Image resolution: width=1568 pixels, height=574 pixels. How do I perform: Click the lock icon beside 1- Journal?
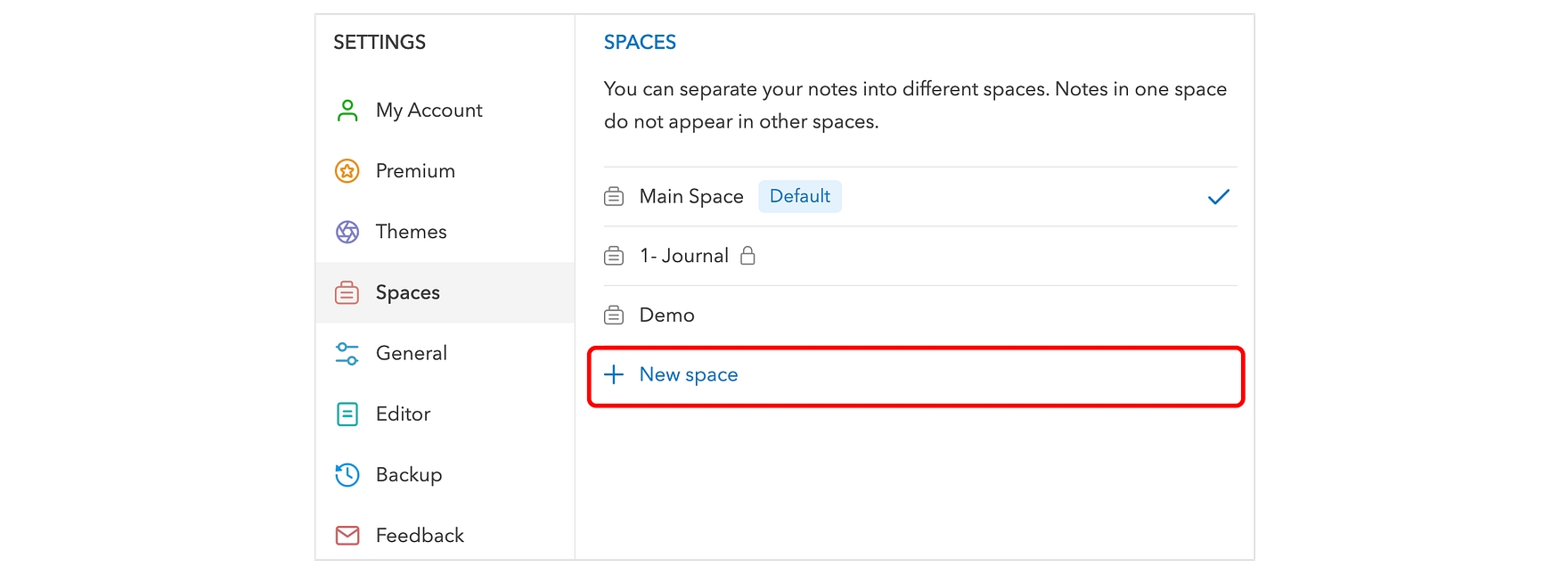coord(748,256)
